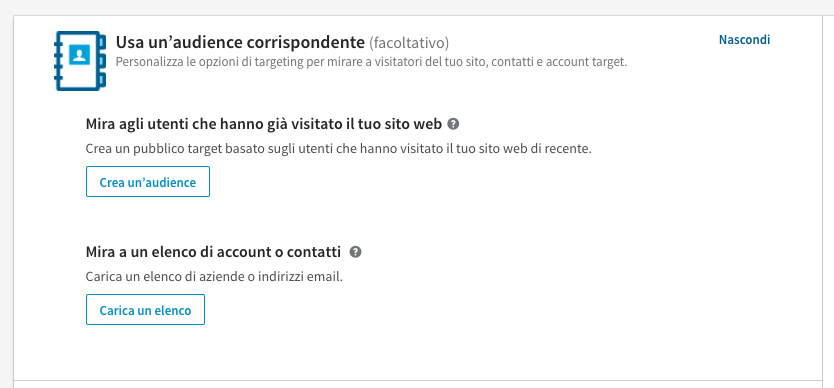Click the '(facoltativo)' label

click(x=409, y=43)
